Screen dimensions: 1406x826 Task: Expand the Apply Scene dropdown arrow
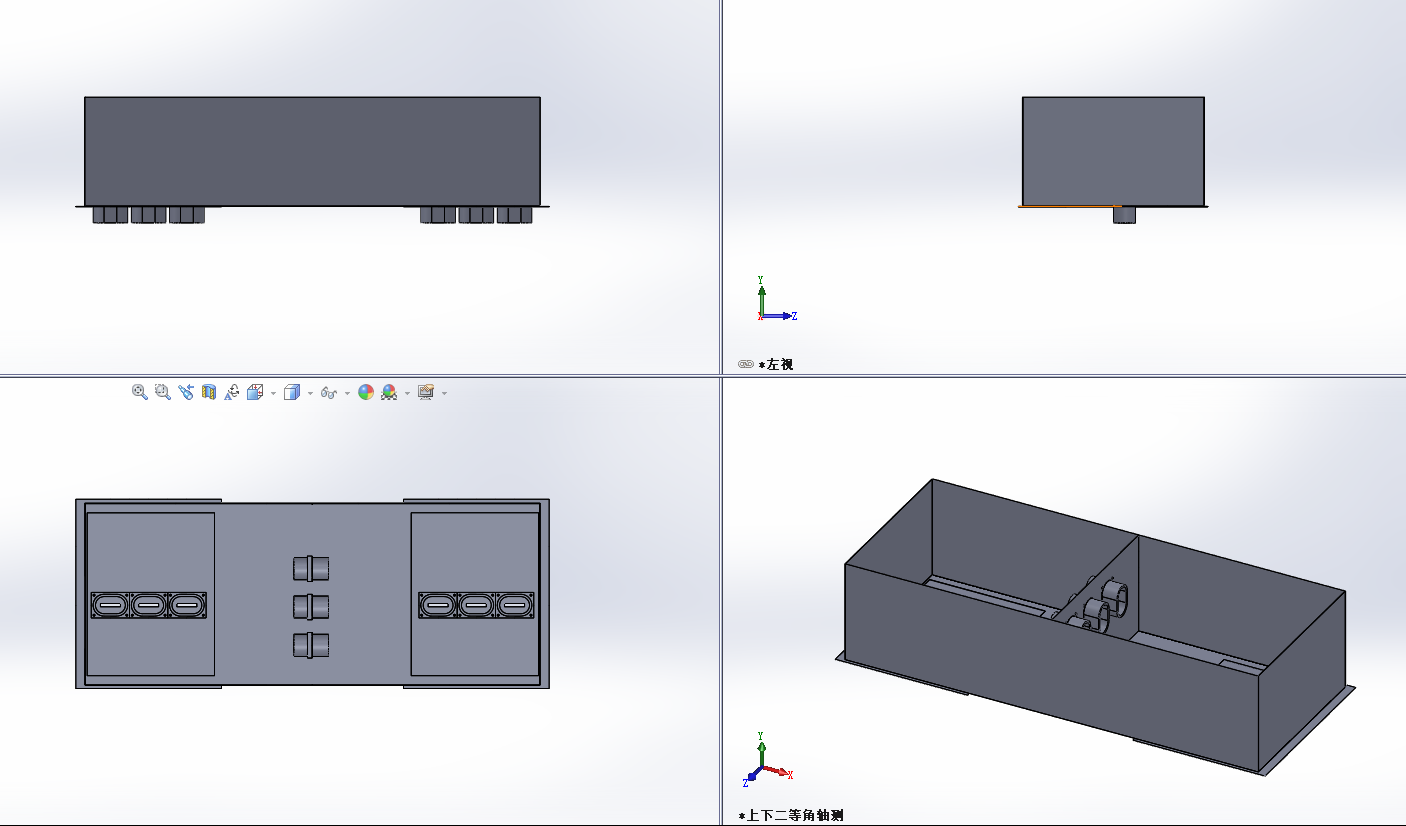pyautogui.click(x=407, y=393)
